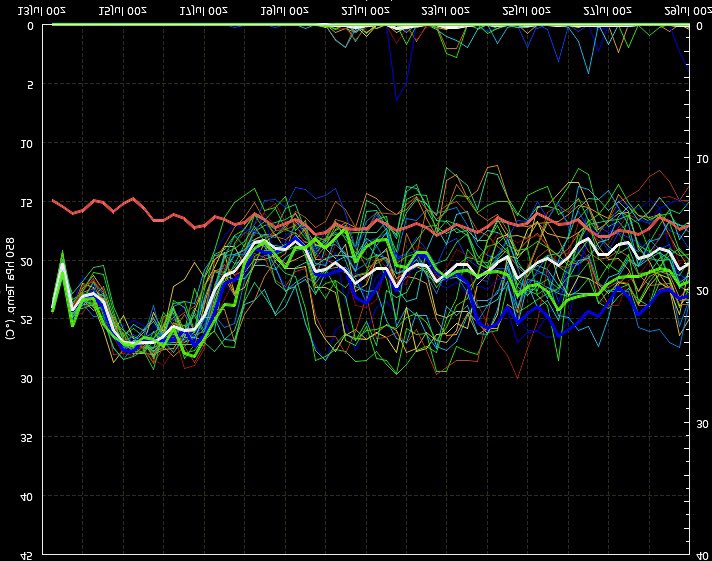This screenshot has width=712, height=561.
Task: Click the flipped date label 25Jul 00z
Action: (x=527, y=11)
